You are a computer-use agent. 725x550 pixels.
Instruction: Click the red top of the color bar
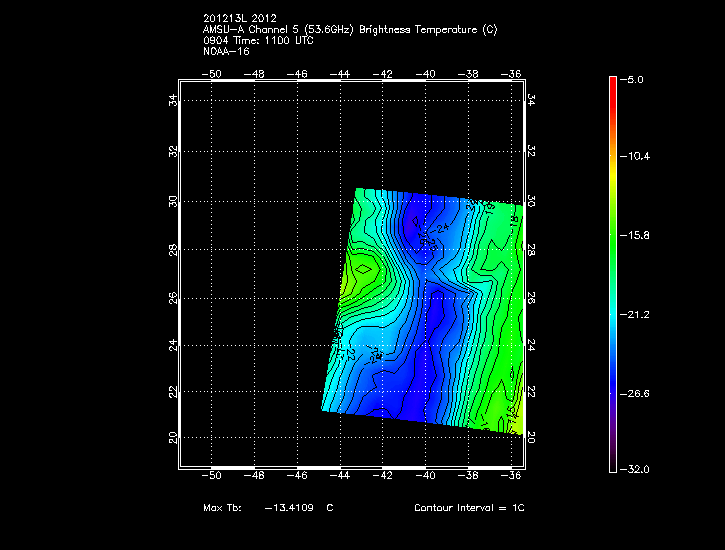point(612,84)
